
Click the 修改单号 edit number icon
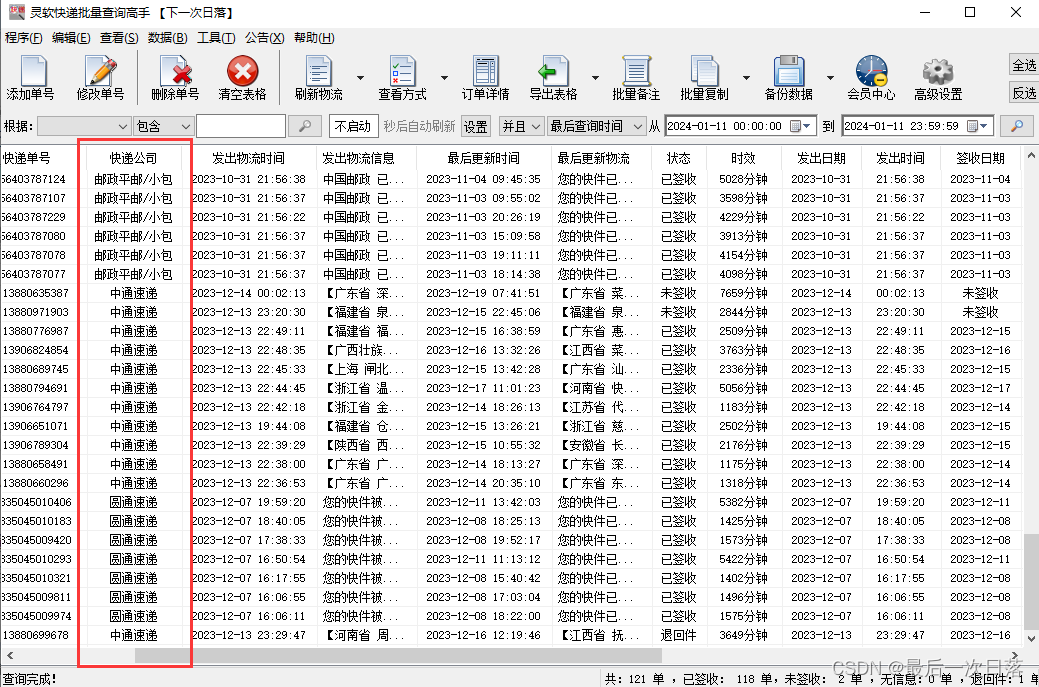point(100,78)
